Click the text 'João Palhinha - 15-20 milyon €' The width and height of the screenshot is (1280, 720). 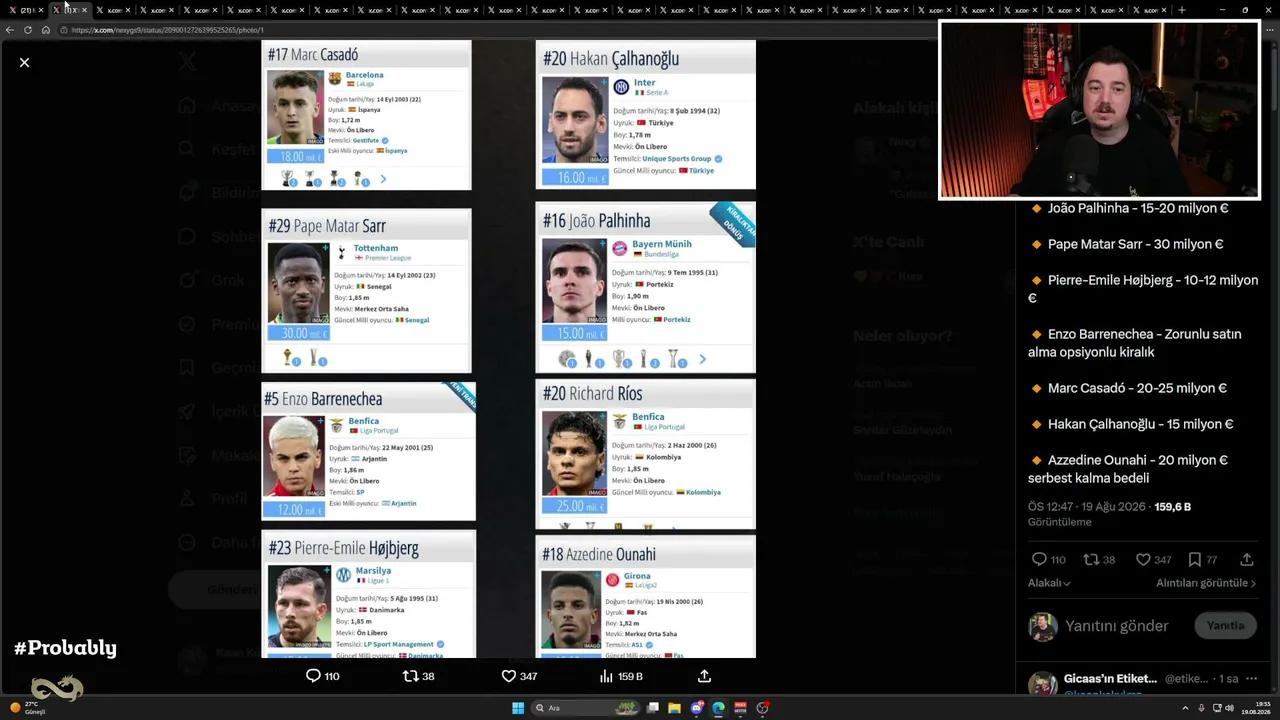tap(1138, 208)
